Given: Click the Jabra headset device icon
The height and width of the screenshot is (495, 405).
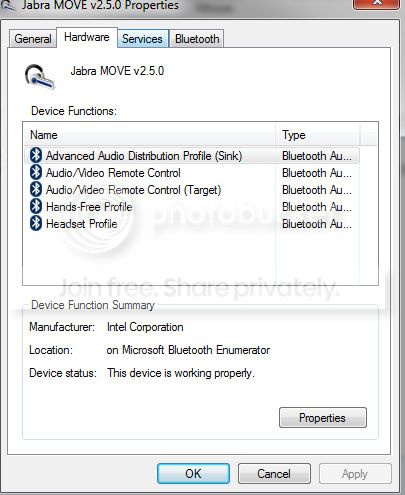Looking at the screenshot, I should 39,76.
